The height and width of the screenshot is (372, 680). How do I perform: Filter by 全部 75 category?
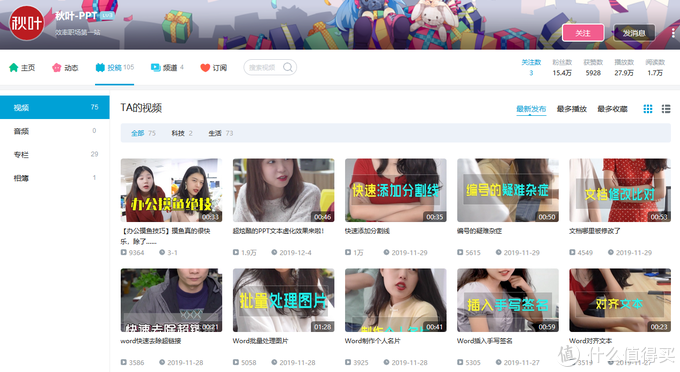pos(143,133)
